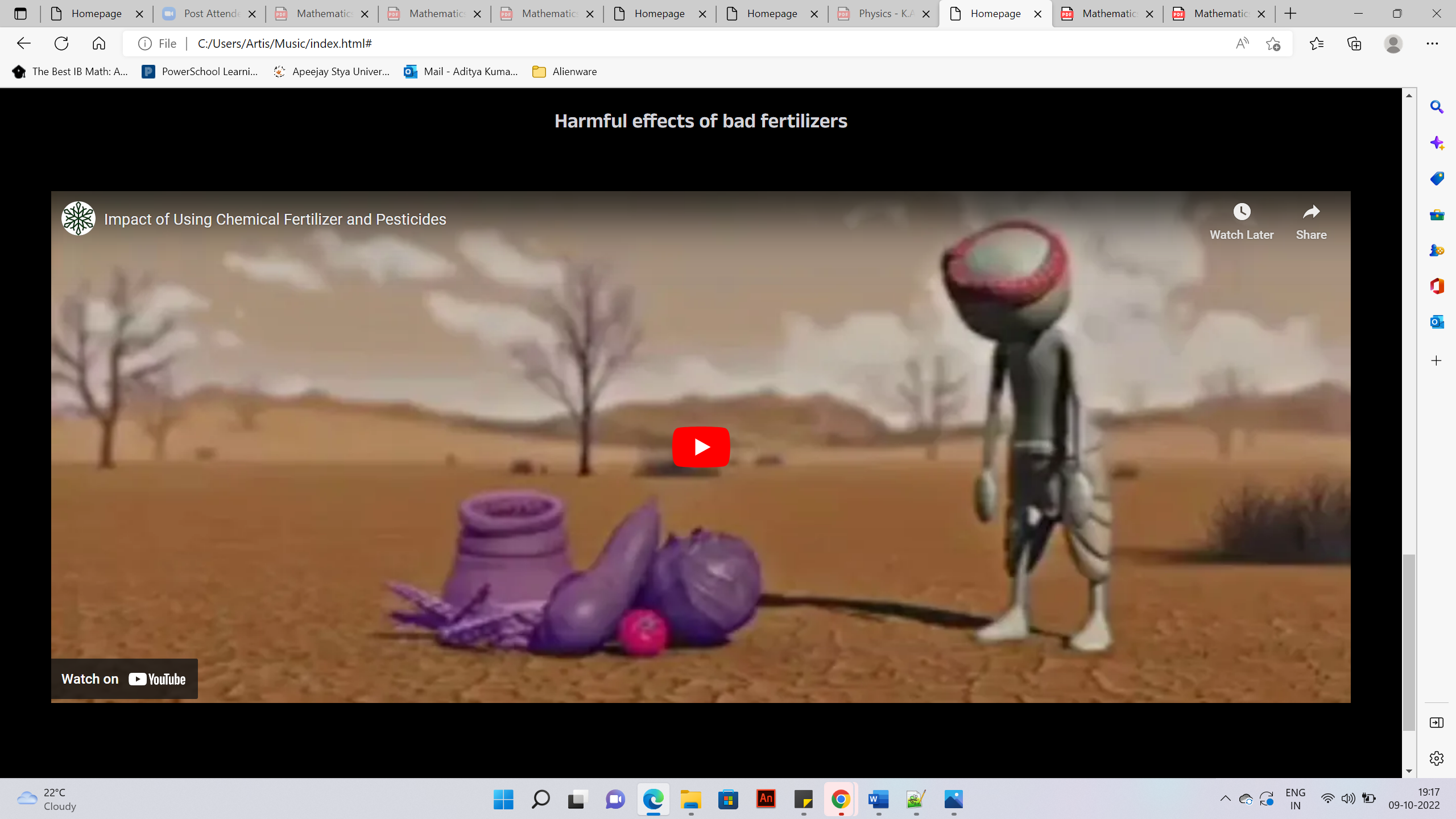Viewport: 1456px width, 819px height.
Task: Open a new browser tab
Action: 1290,14
